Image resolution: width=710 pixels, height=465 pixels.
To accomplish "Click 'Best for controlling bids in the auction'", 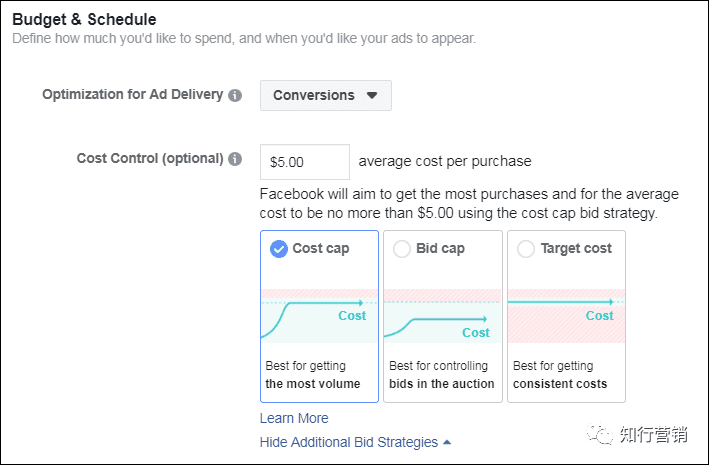I will point(442,375).
